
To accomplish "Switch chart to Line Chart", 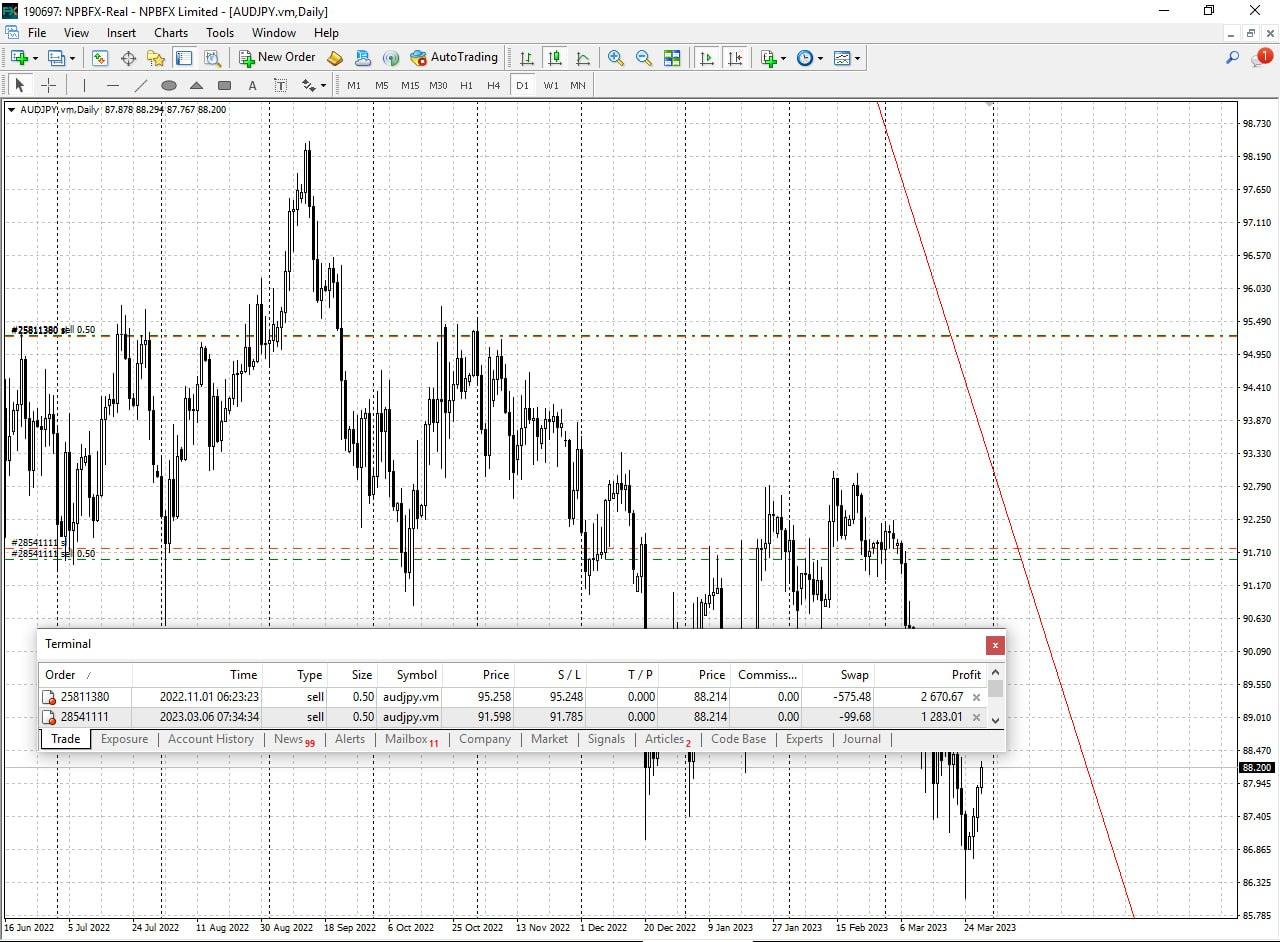I will (x=583, y=58).
